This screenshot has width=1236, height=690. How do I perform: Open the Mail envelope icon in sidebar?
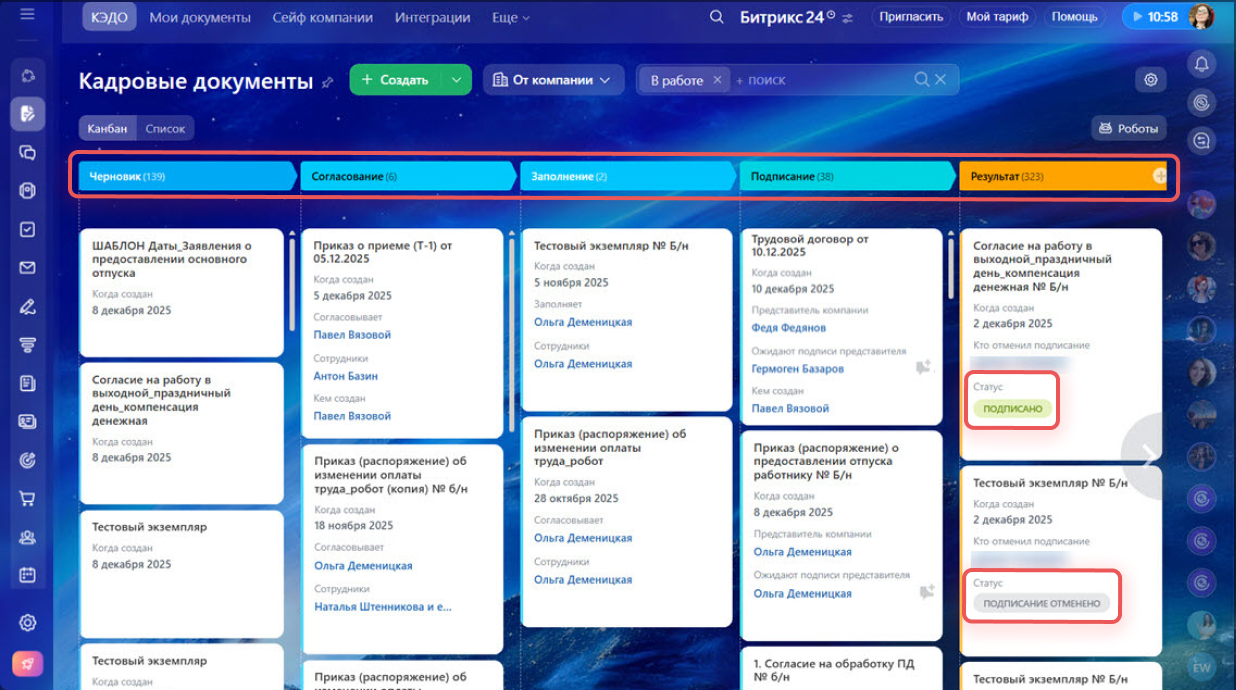click(28, 268)
